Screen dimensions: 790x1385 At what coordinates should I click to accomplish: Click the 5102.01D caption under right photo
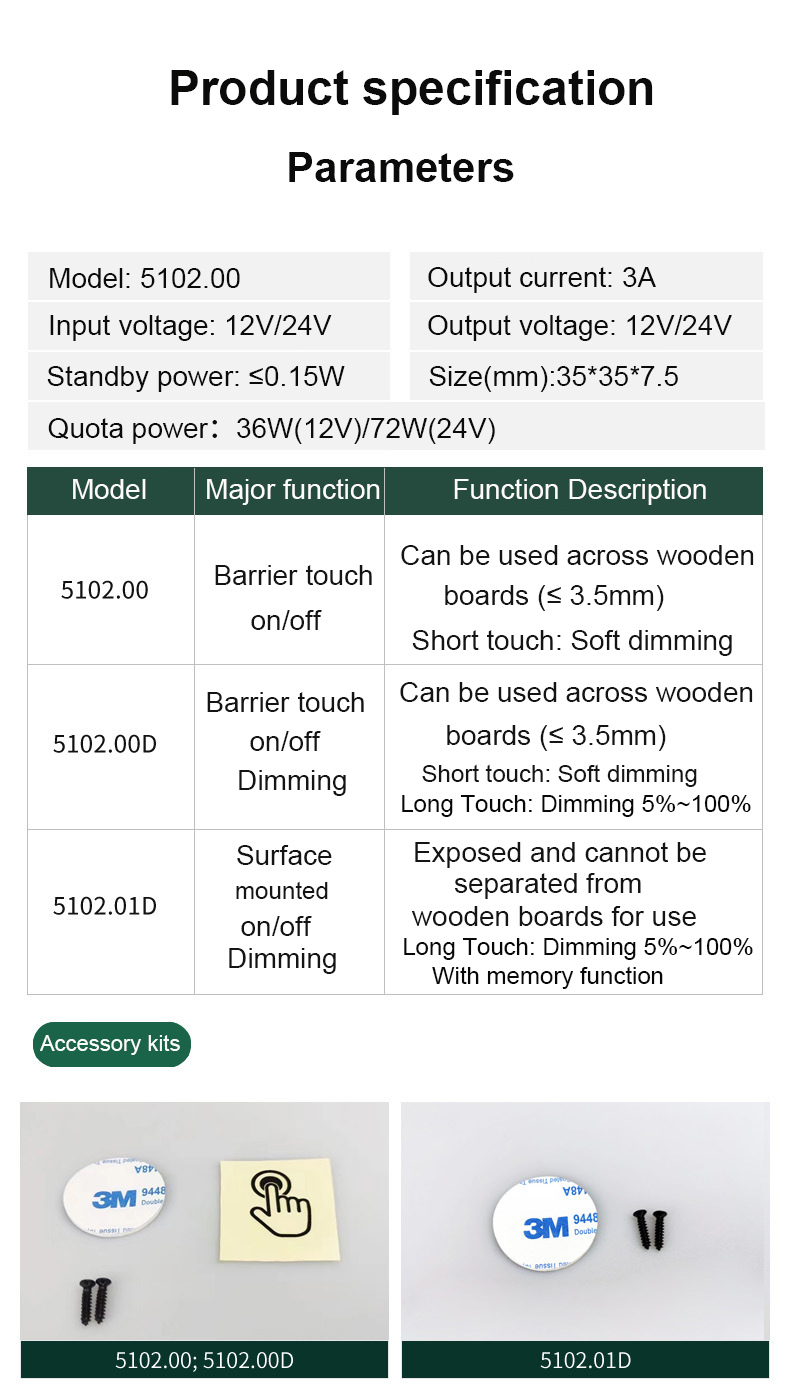pyautogui.click(x=585, y=1360)
